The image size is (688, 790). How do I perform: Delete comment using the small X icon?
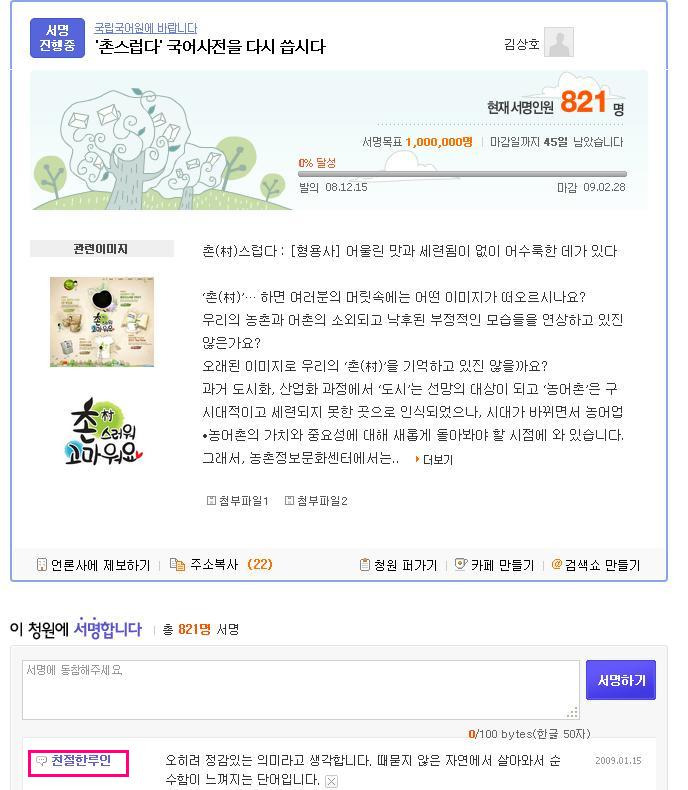pyautogui.click(x=331, y=781)
